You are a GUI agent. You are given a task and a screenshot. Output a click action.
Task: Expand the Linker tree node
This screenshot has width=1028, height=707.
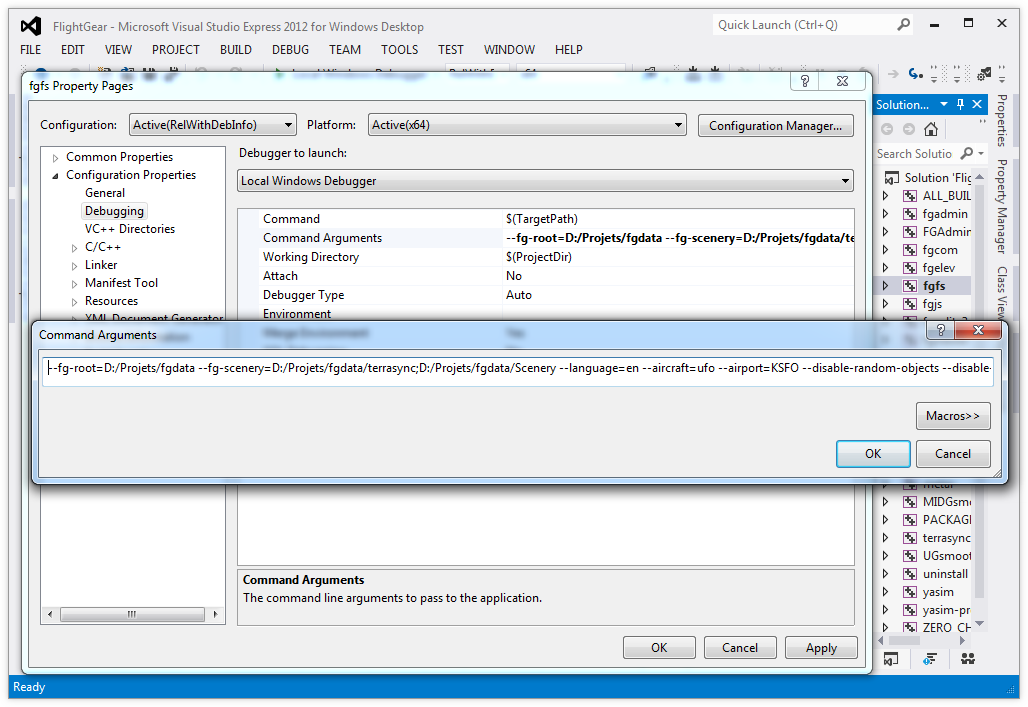[x=74, y=266]
